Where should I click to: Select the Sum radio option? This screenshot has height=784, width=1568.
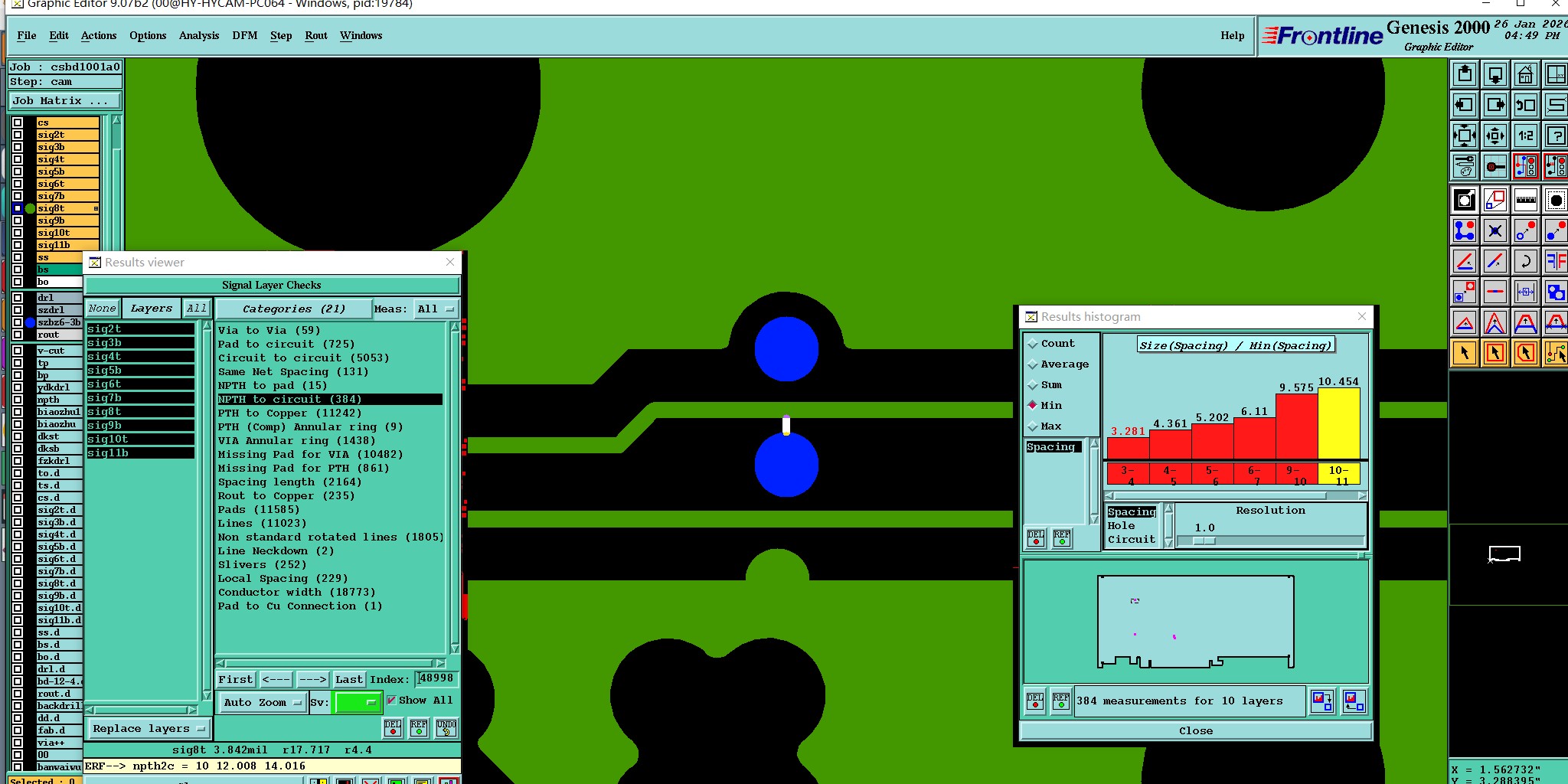pos(1033,385)
